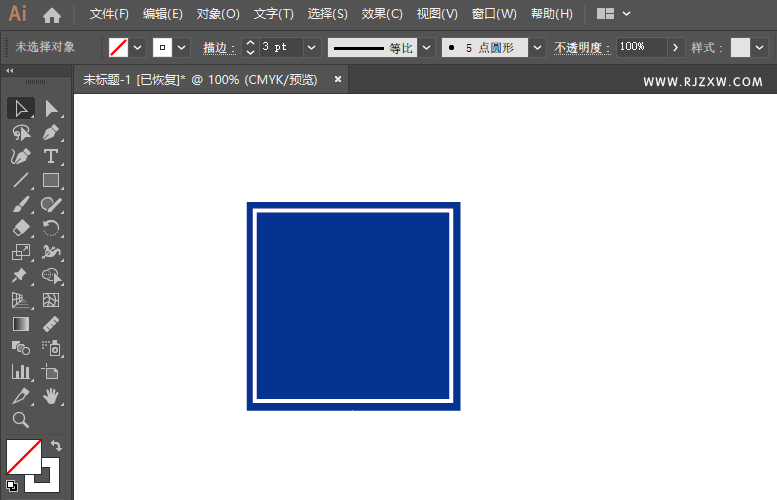Expand the fill color dropdown arrow
The image size is (777, 500).
(138, 48)
